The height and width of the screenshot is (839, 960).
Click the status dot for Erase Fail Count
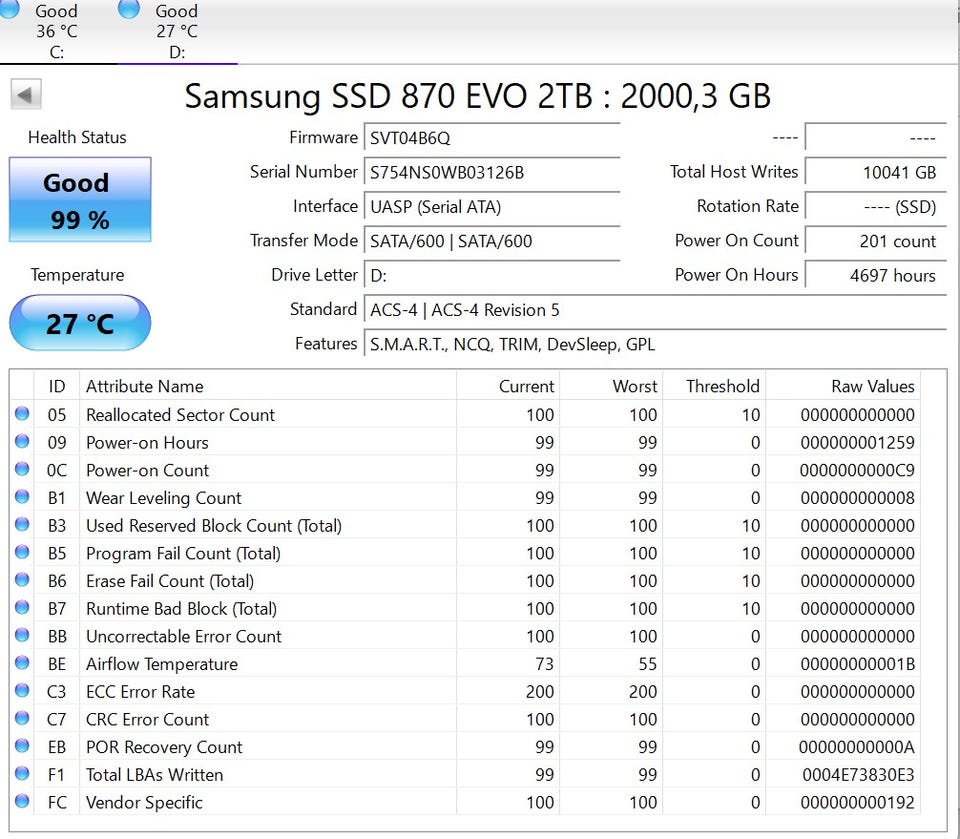coord(22,579)
